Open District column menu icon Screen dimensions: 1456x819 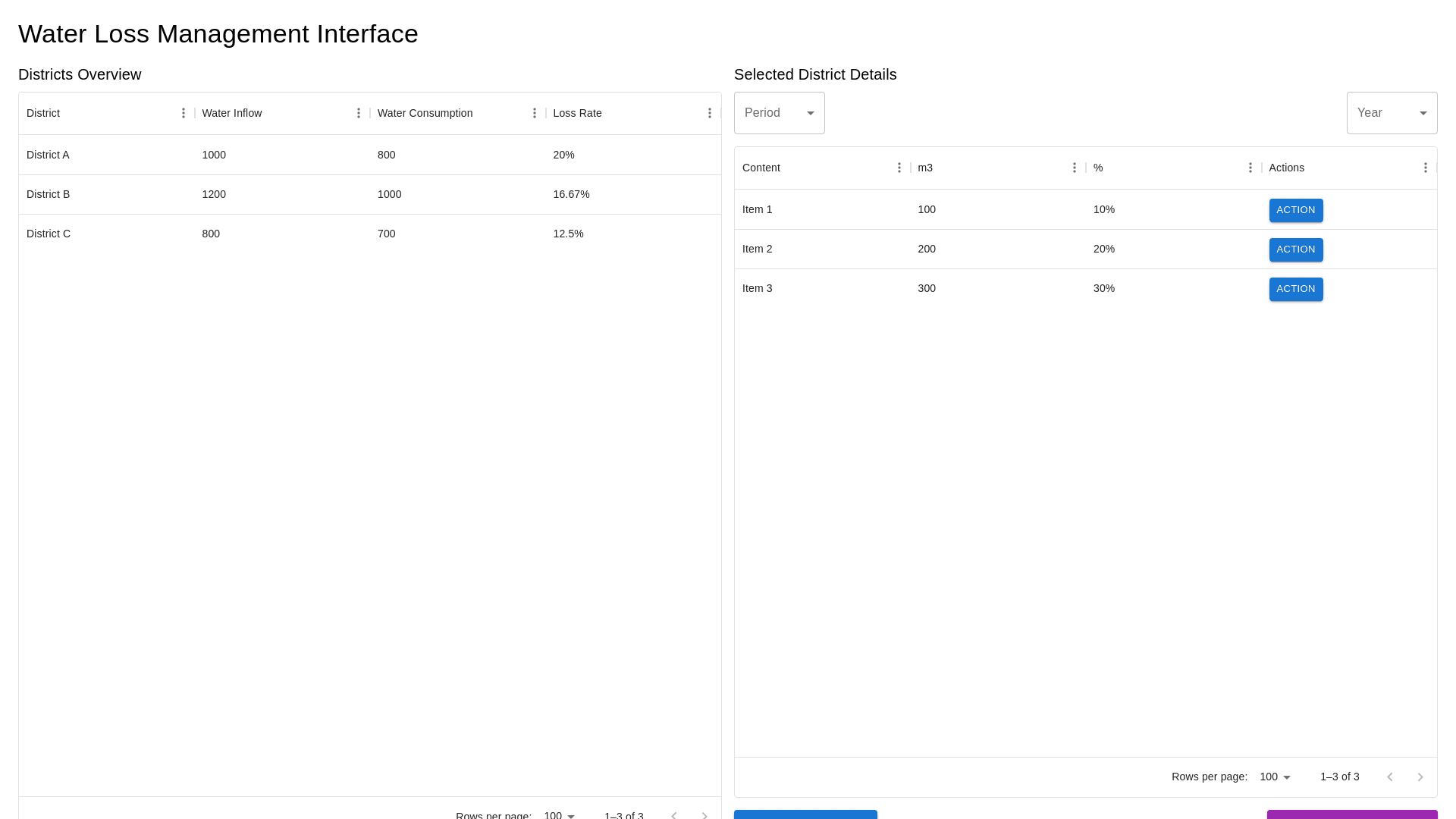click(x=184, y=113)
